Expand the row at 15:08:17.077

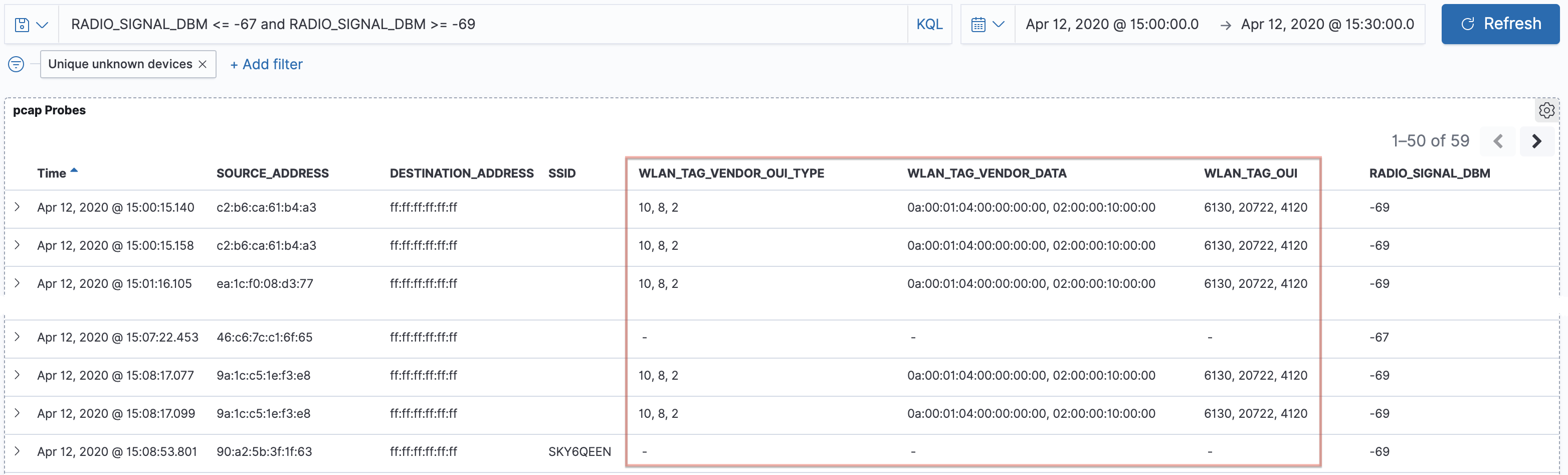18,375
